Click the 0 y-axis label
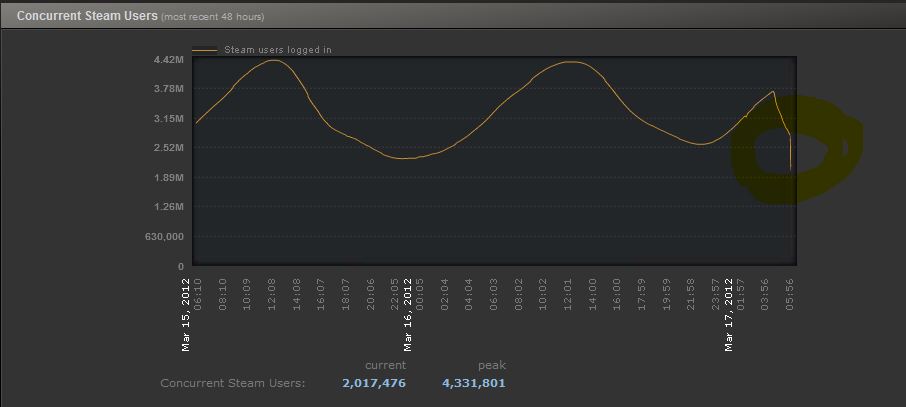 click(181, 267)
